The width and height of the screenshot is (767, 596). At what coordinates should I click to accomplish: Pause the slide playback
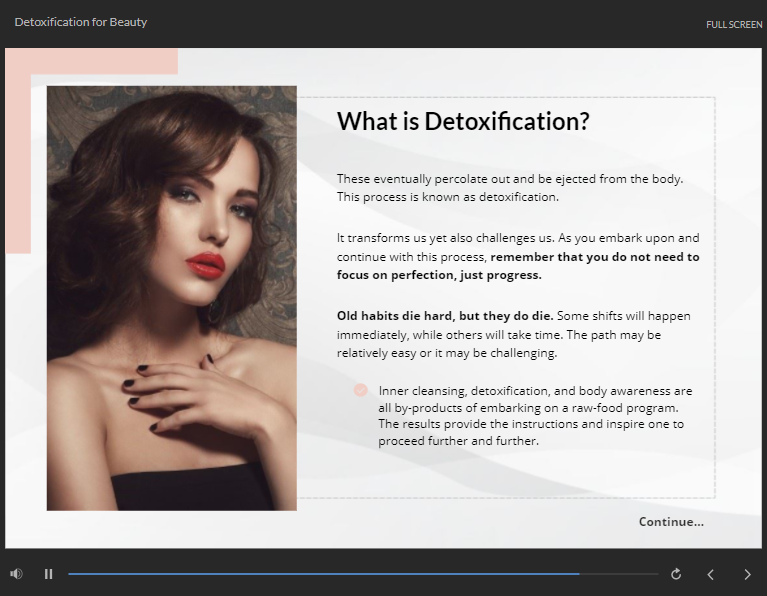(x=48, y=574)
